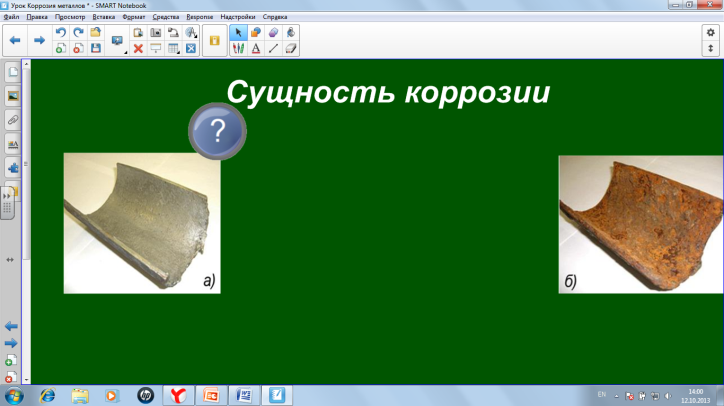724x406 pixels.
Task: Click the Redo icon in toolbar
Action: (x=78, y=32)
